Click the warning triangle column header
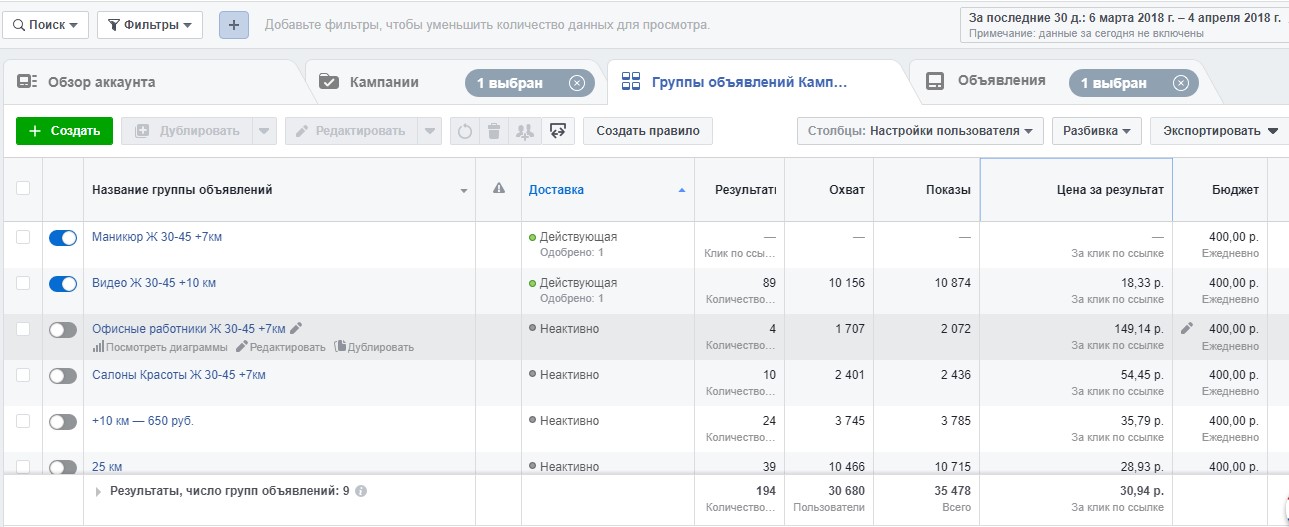1289x527 pixels. point(499,189)
